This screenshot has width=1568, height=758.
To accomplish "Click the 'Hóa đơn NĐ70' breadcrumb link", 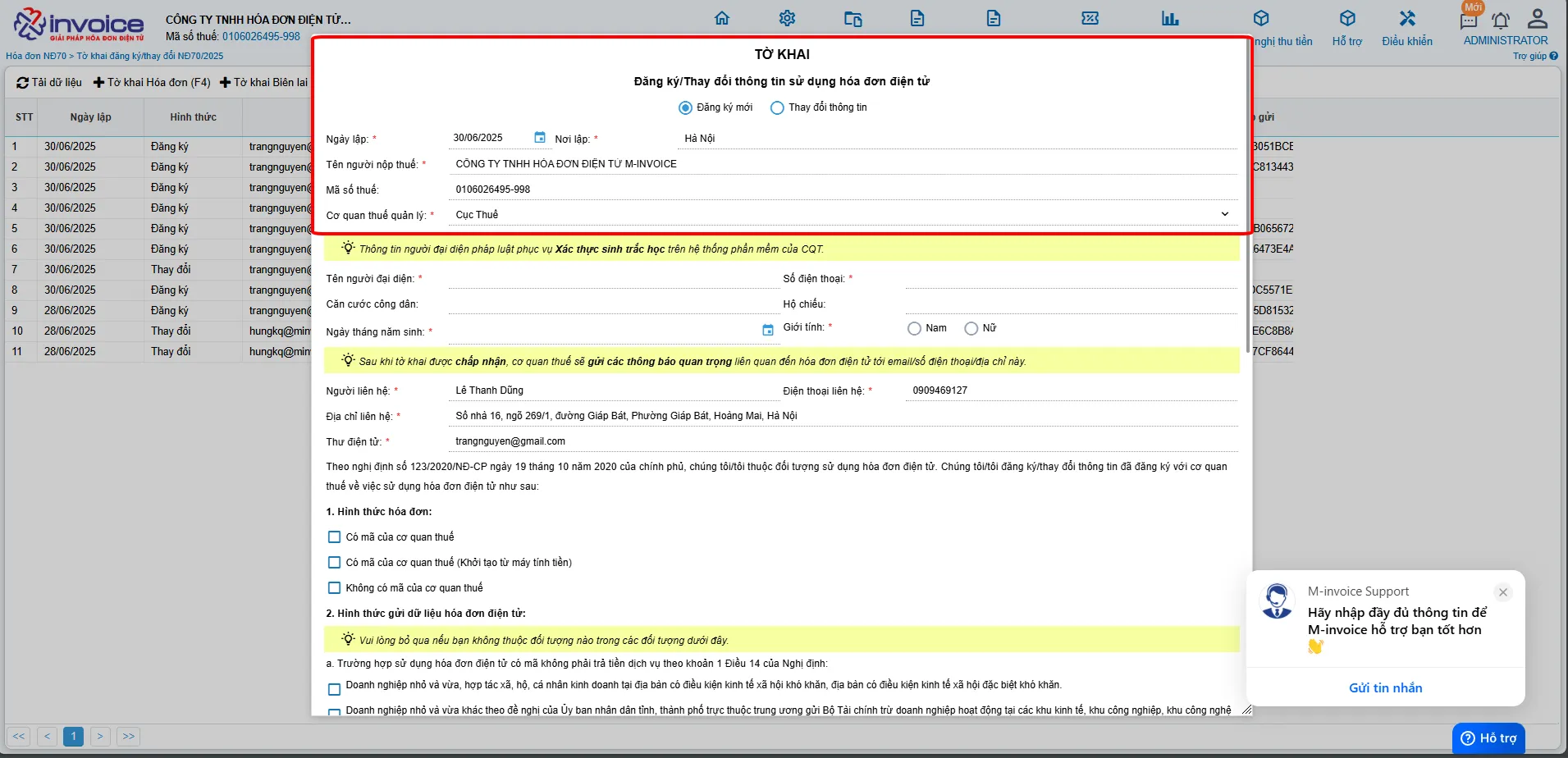I will coord(36,56).
